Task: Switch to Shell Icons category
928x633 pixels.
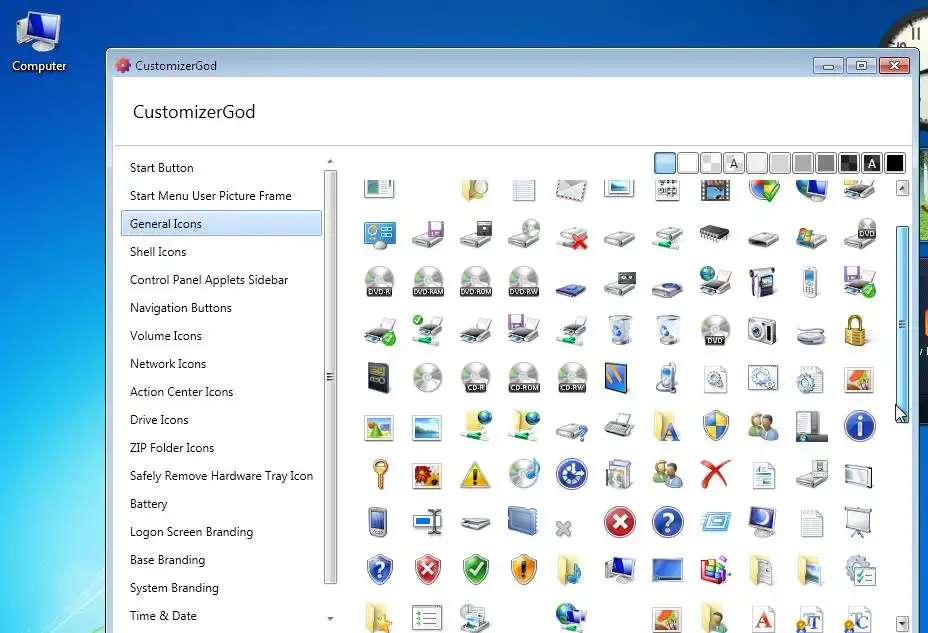Action: point(158,252)
